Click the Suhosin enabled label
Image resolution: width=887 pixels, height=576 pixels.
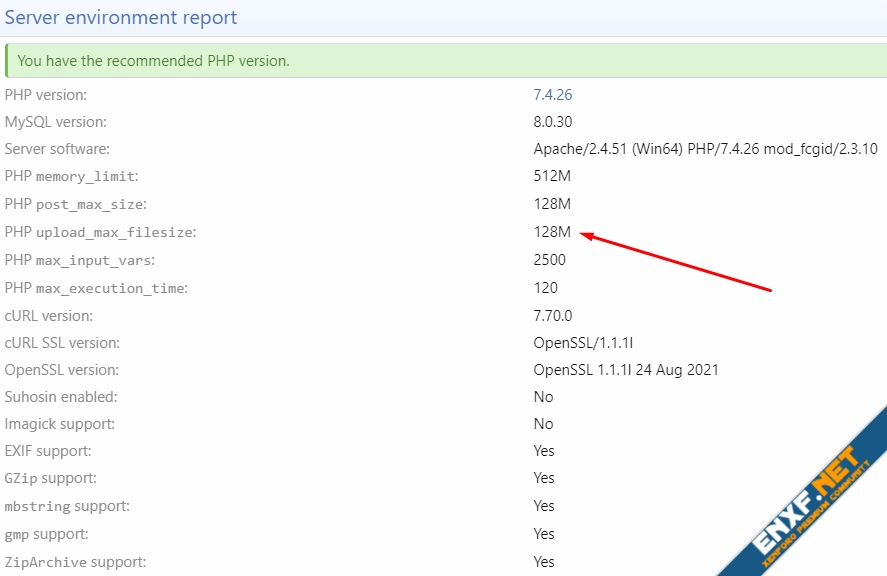(61, 397)
